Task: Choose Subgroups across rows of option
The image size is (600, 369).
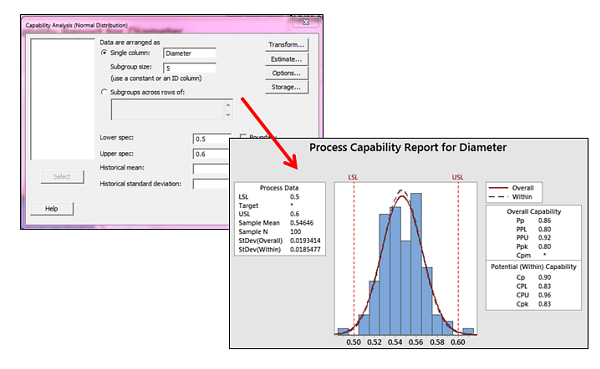Action: pos(104,92)
